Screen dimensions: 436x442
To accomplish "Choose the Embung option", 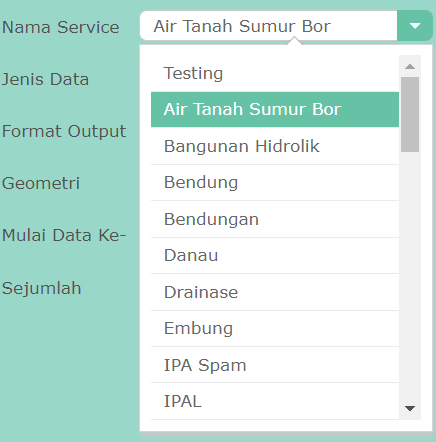I will click(275, 328).
